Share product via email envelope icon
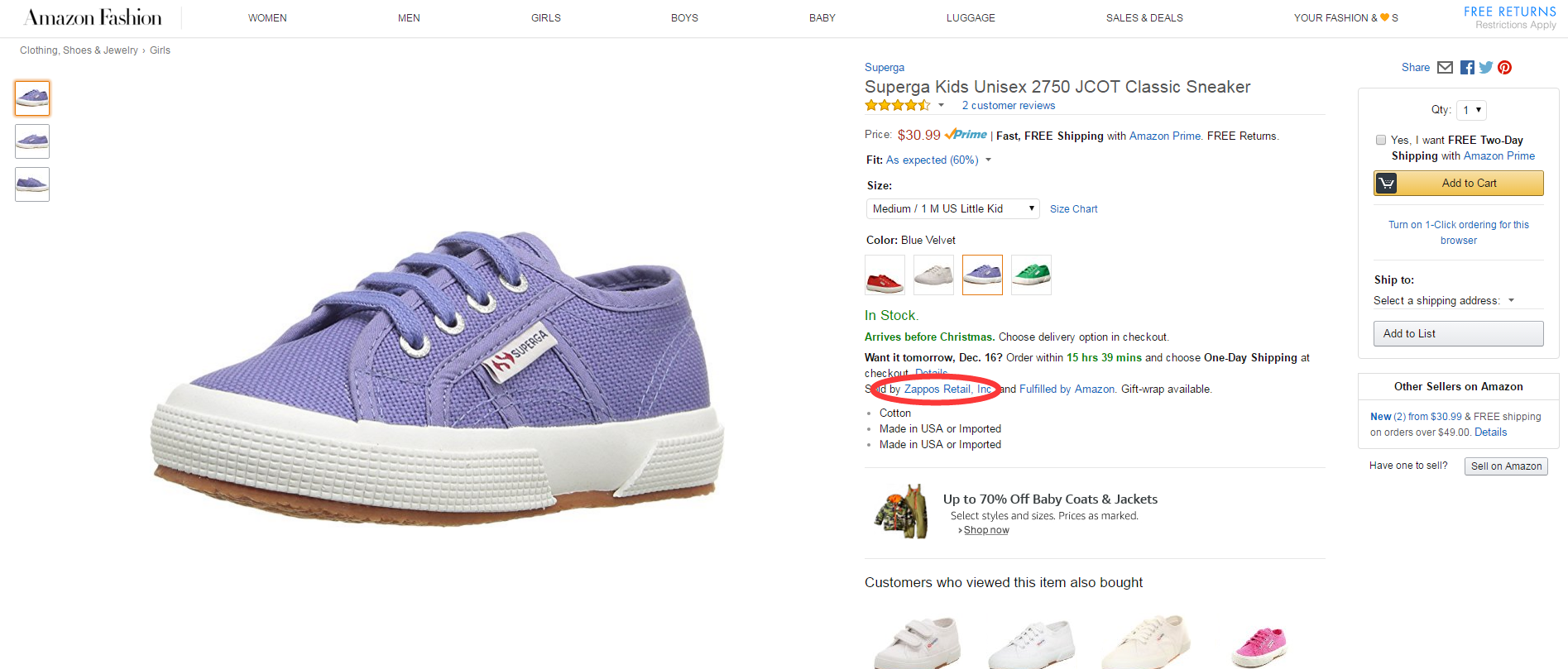 (1445, 68)
